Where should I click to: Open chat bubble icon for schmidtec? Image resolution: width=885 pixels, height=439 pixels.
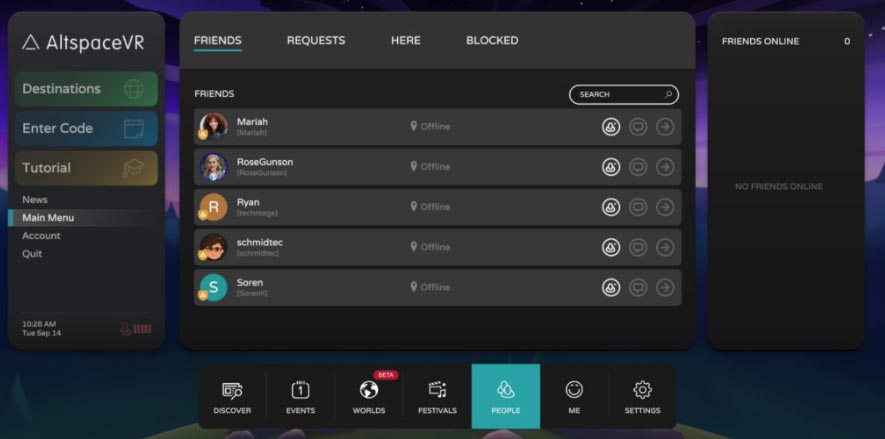(x=638, y=247)
